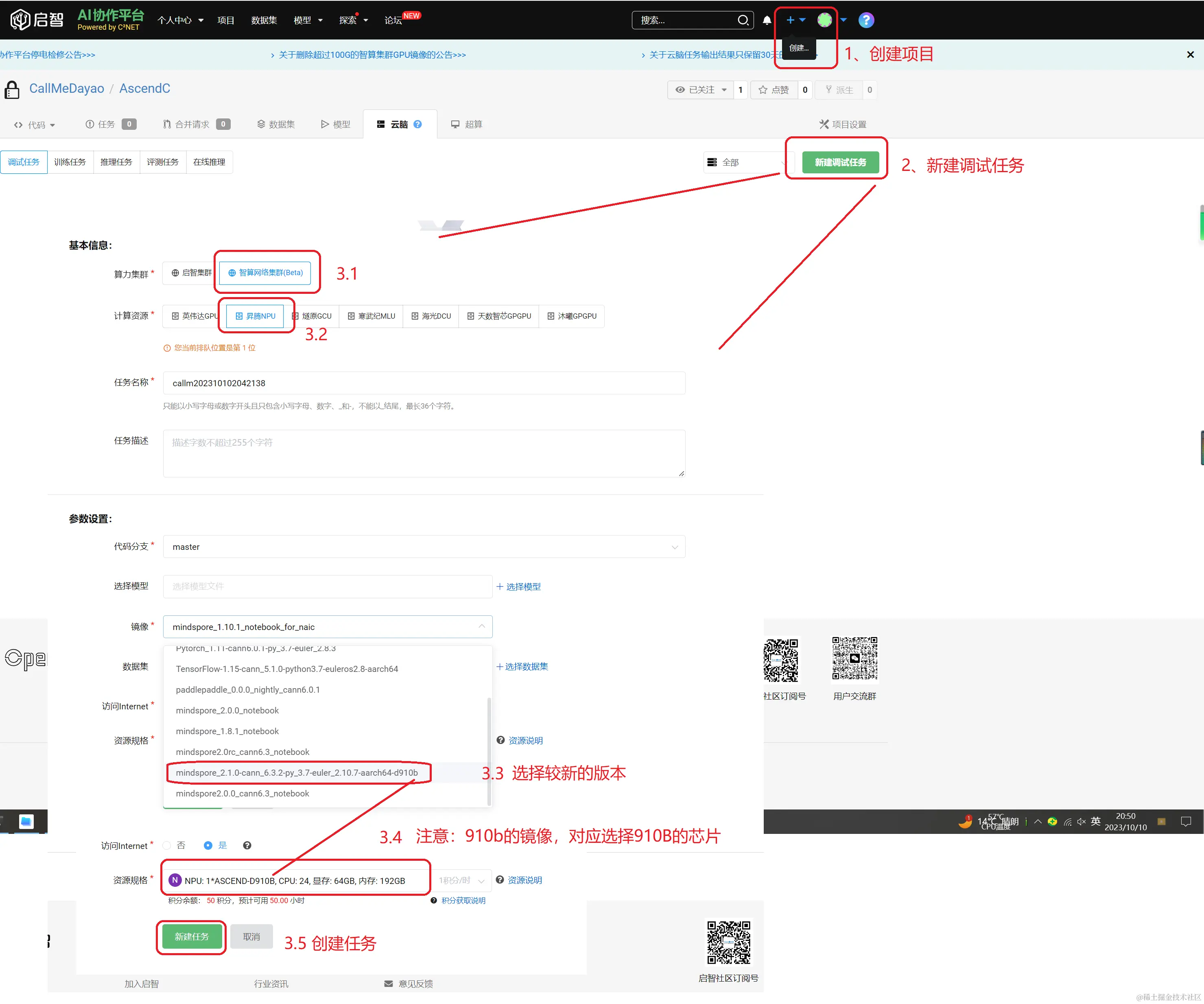Select the 启智集群 compute cluster option
Viewport: 1204px width, 1004px height.
[191, 273]
